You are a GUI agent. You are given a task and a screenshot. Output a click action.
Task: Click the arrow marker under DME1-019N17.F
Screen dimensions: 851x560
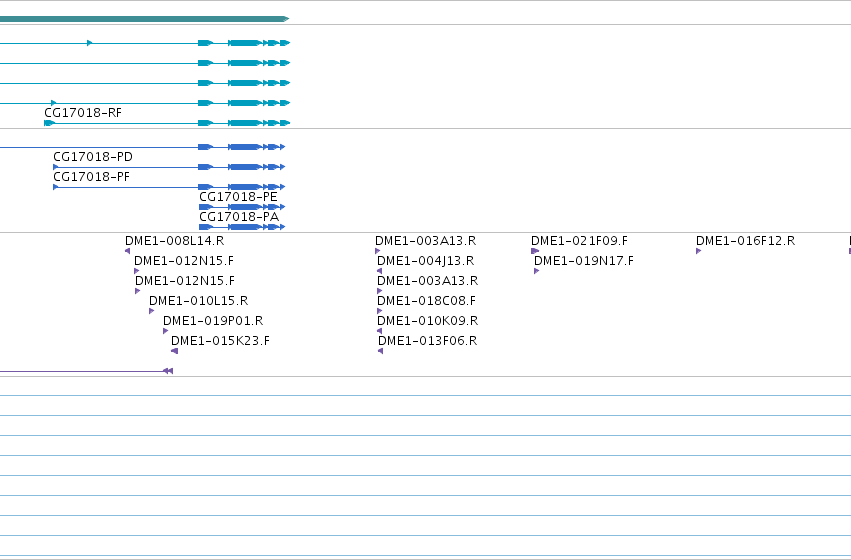(x=536, y=271)
